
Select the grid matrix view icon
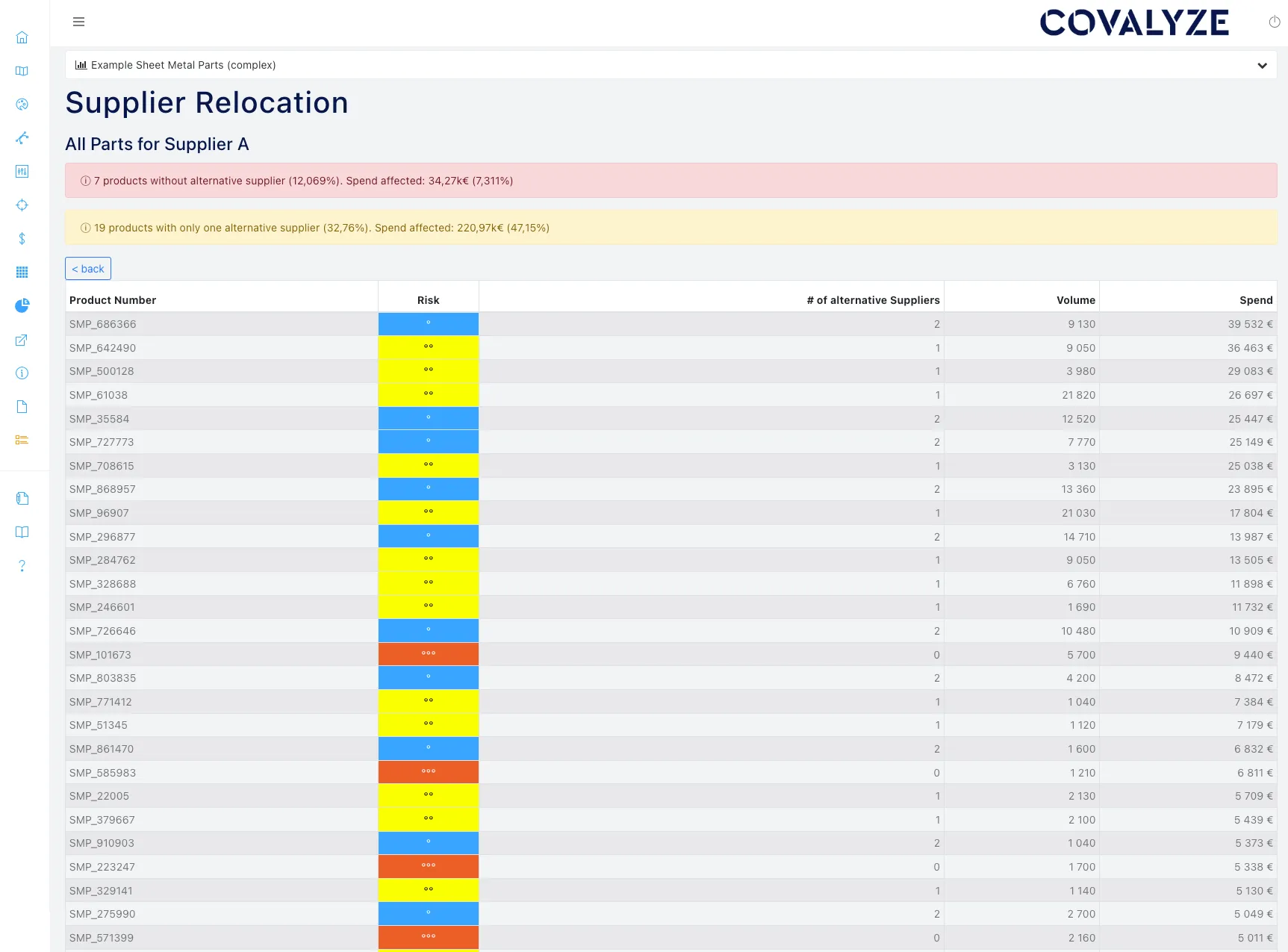coord(22,272)
